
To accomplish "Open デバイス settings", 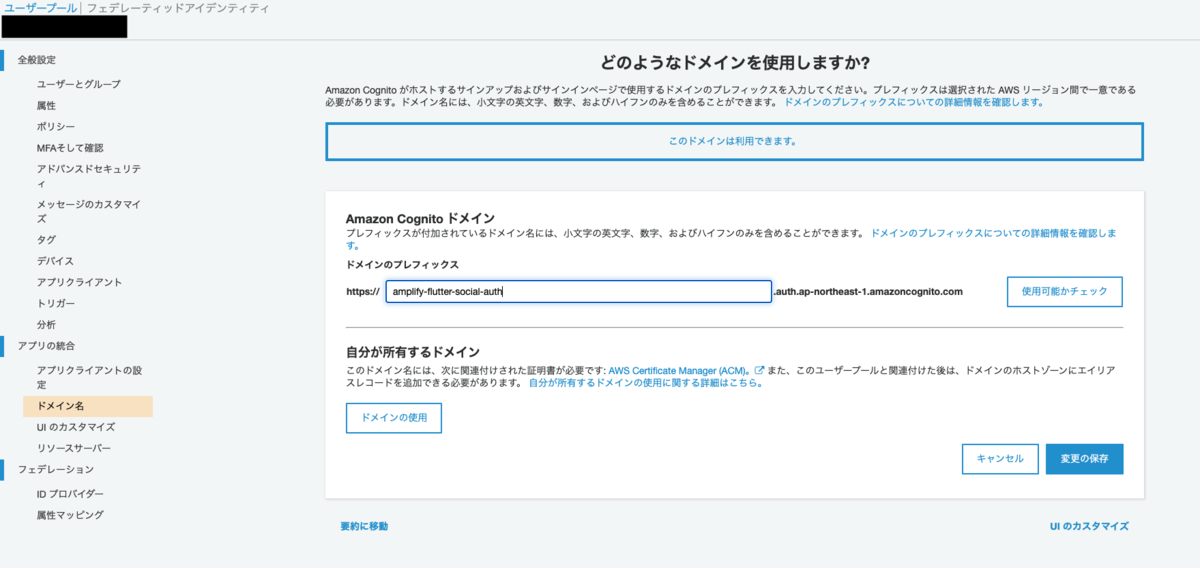I will pyautogui.click(x=55, y=260).
